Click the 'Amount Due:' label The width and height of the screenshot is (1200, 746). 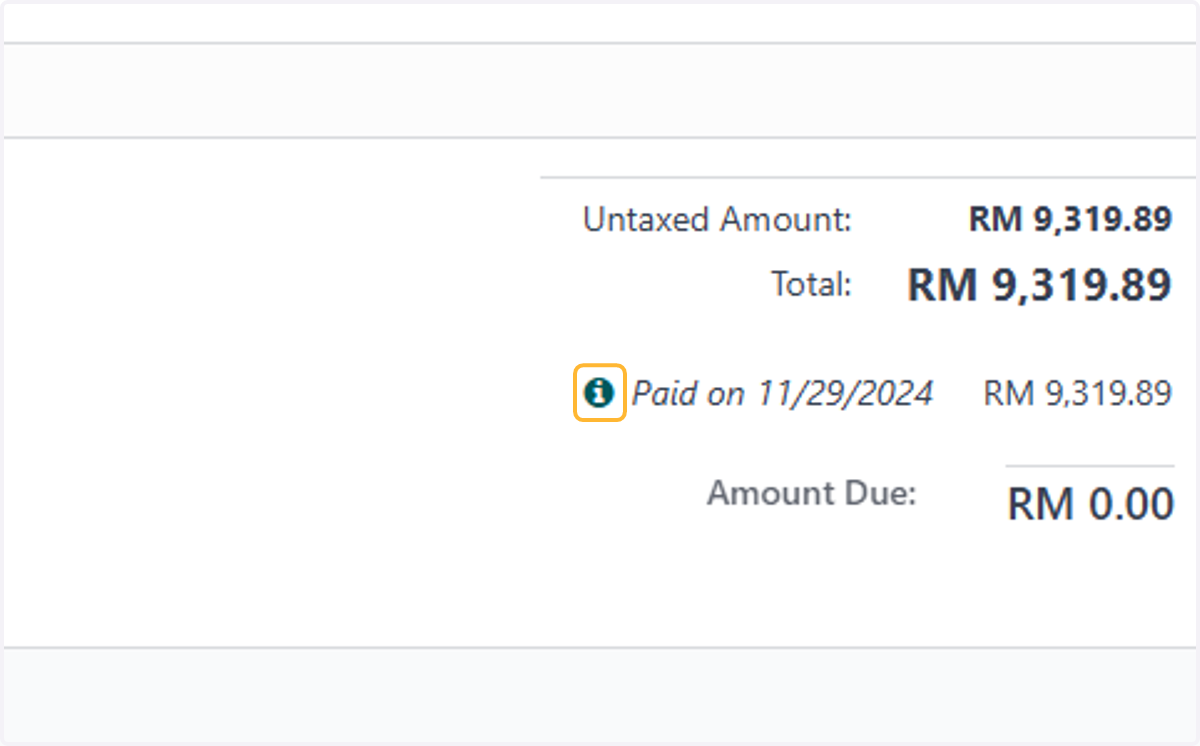pos(812,493)
